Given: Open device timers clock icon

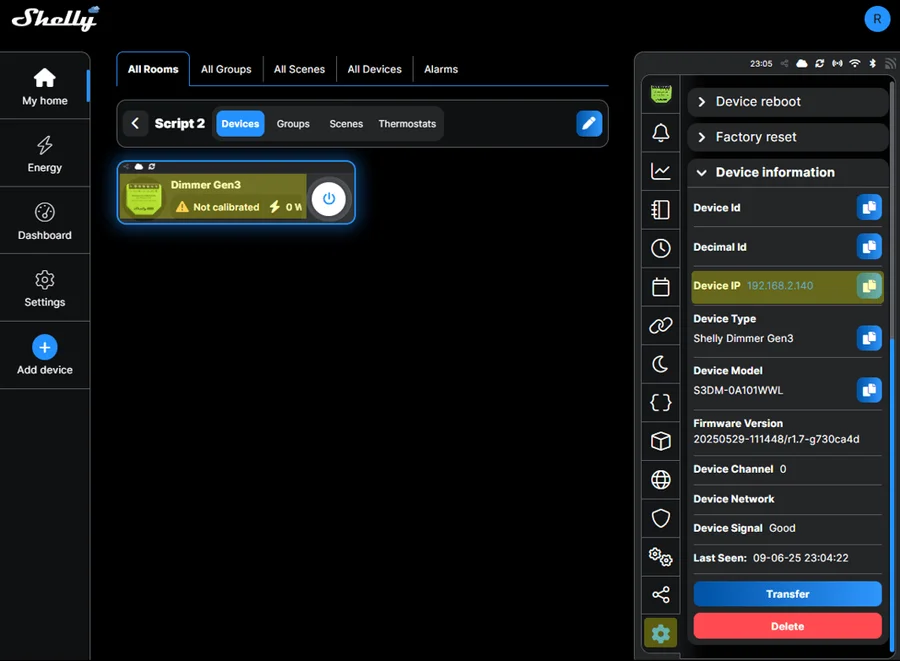Looking at the screenshot, I should 661,248.
